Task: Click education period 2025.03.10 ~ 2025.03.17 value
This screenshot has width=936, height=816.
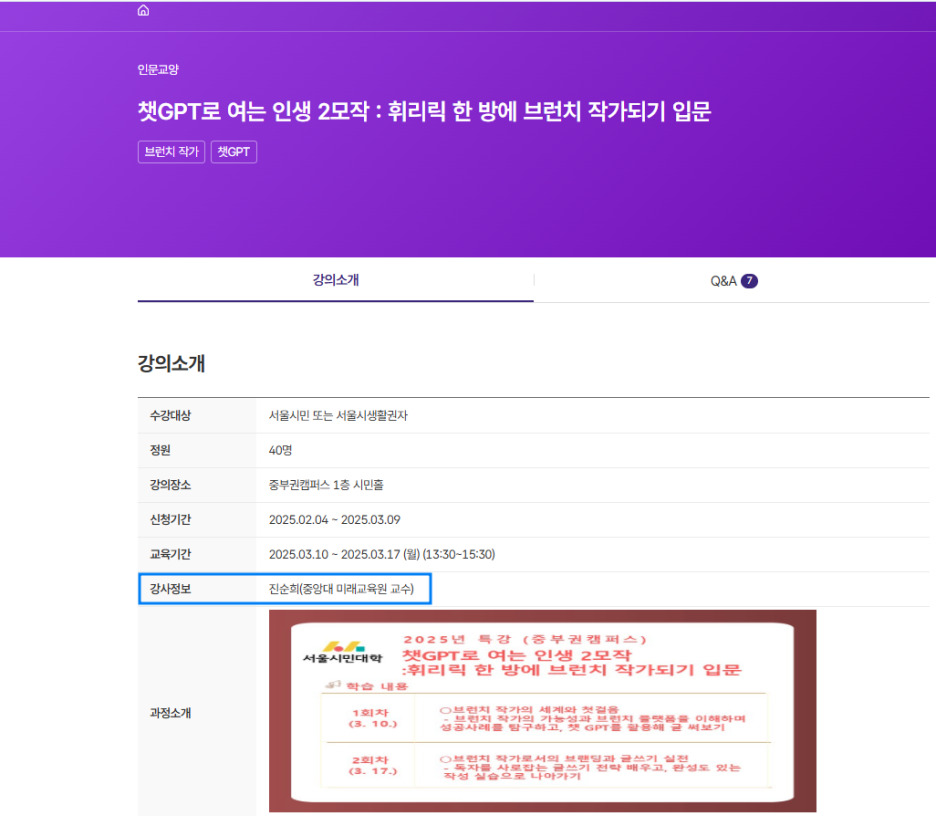Action: point(382,554)
